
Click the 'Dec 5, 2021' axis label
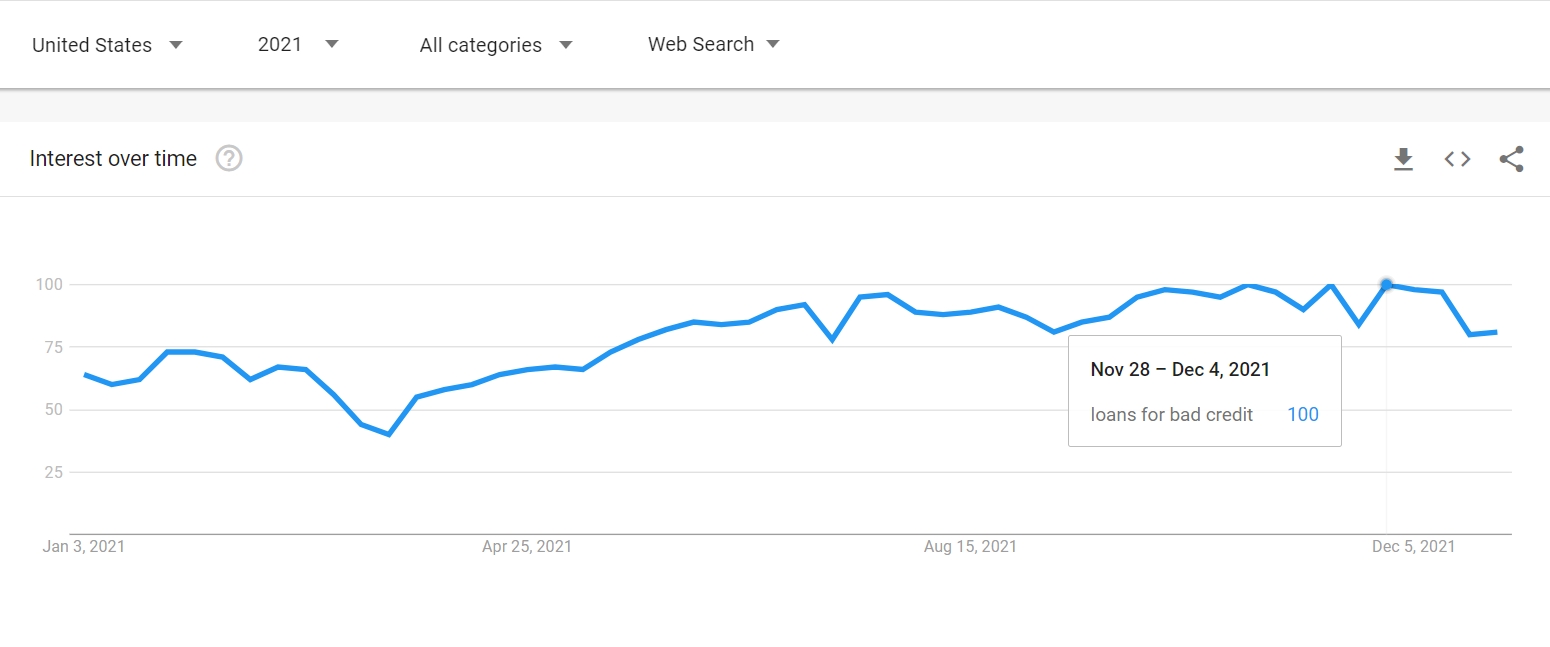pos(1413,546)
